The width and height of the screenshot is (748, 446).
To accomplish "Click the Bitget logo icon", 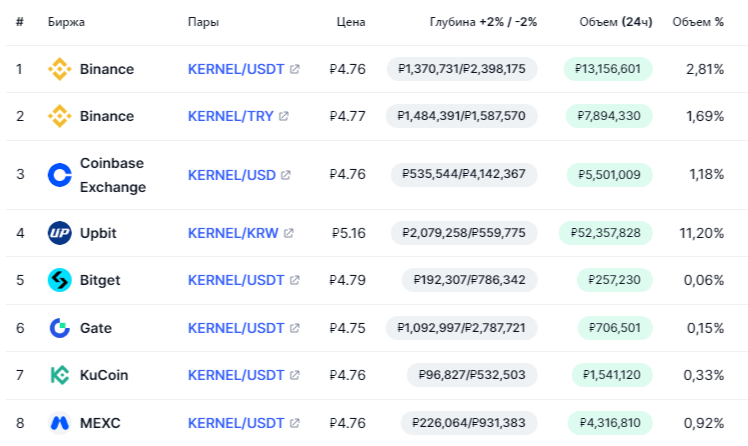I will coord(60,280).
